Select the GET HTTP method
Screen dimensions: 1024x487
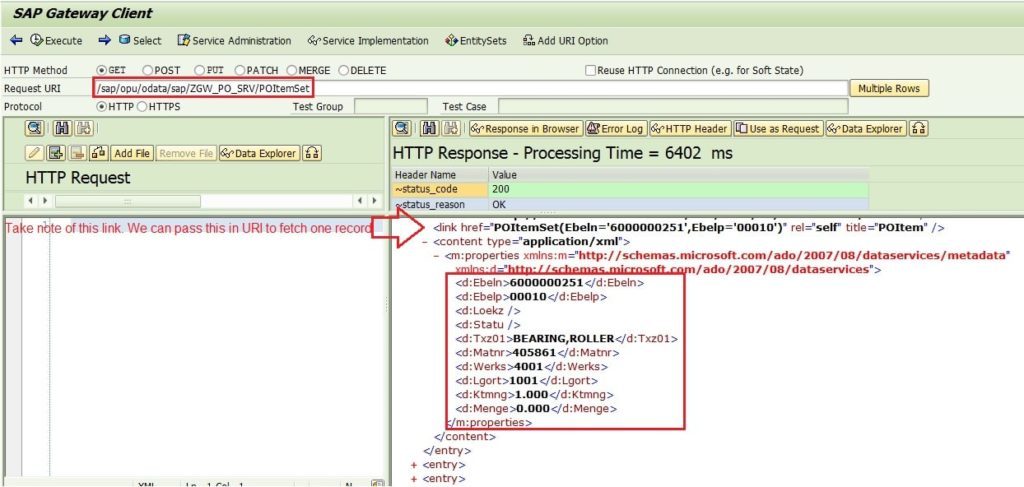coord(101,71)
